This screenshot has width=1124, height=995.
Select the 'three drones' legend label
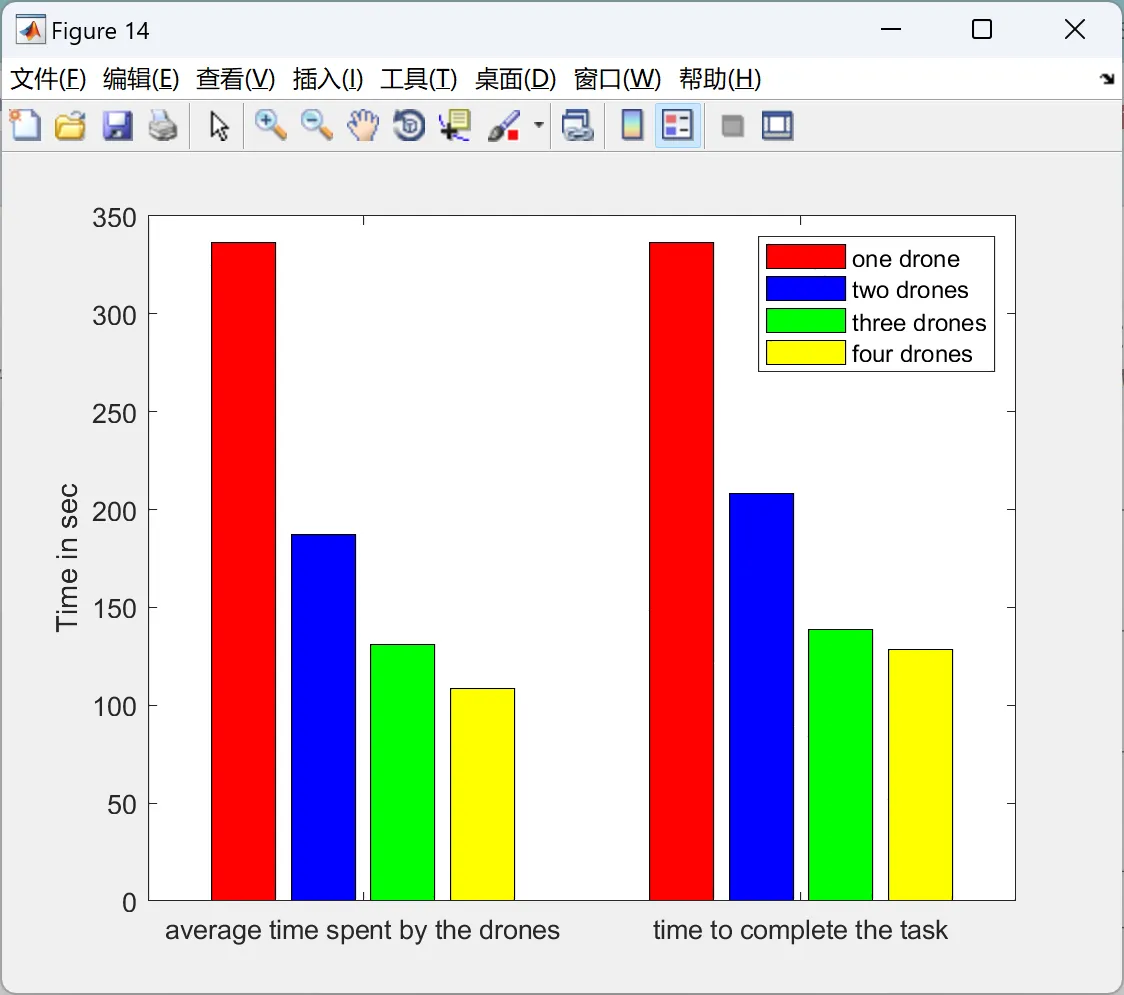tap(919, 323)
